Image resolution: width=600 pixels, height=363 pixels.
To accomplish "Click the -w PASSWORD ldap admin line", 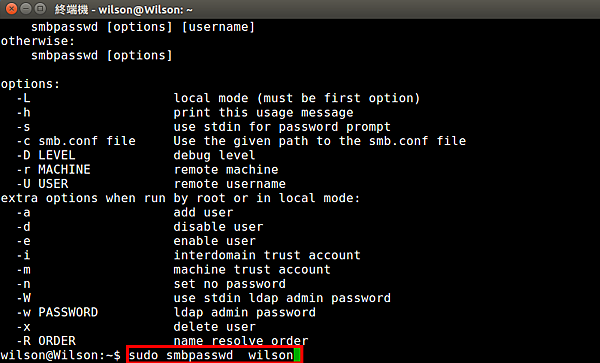I will click(x=166, y=313).
